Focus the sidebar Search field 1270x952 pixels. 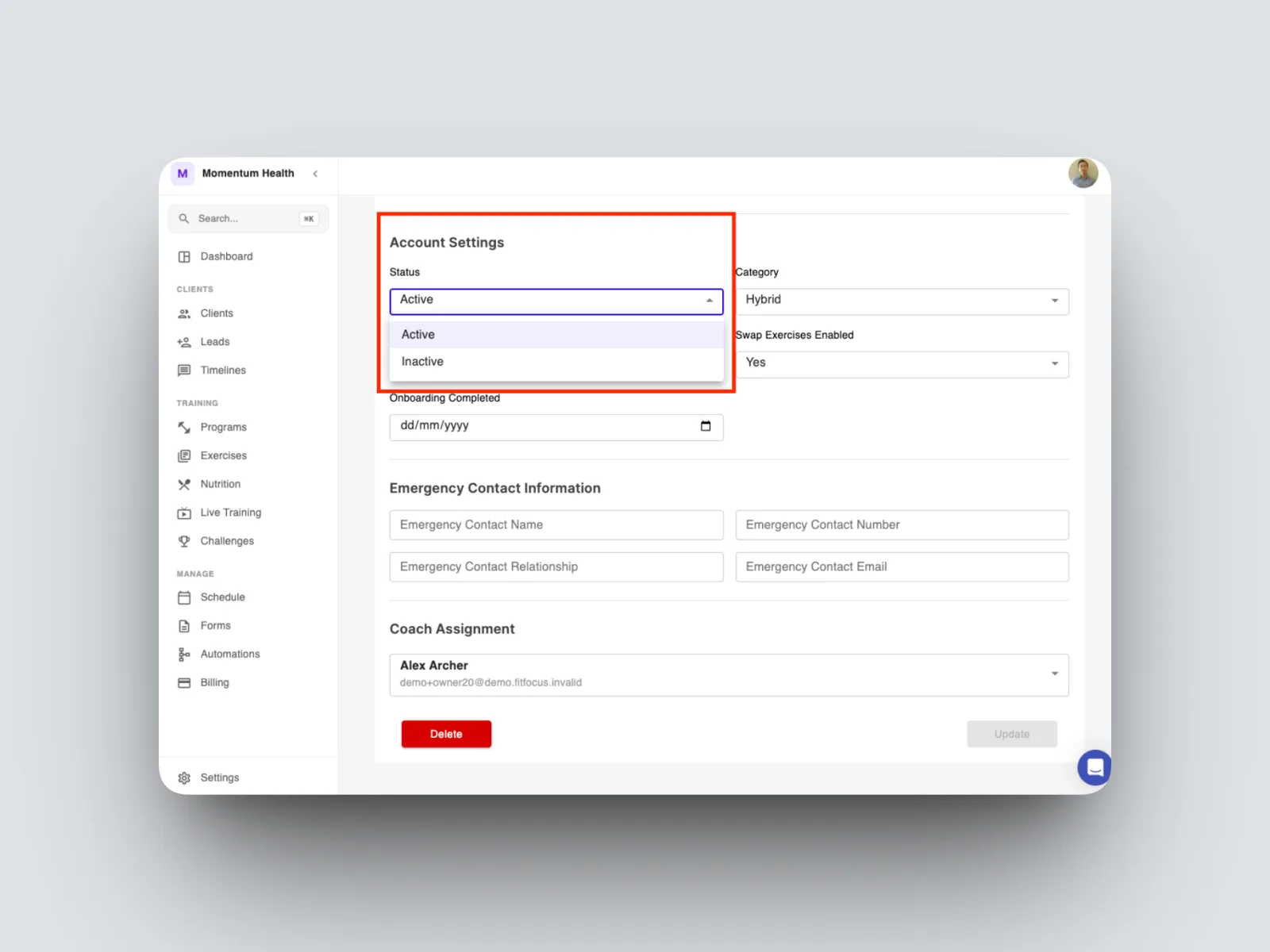tap(248, 219)
